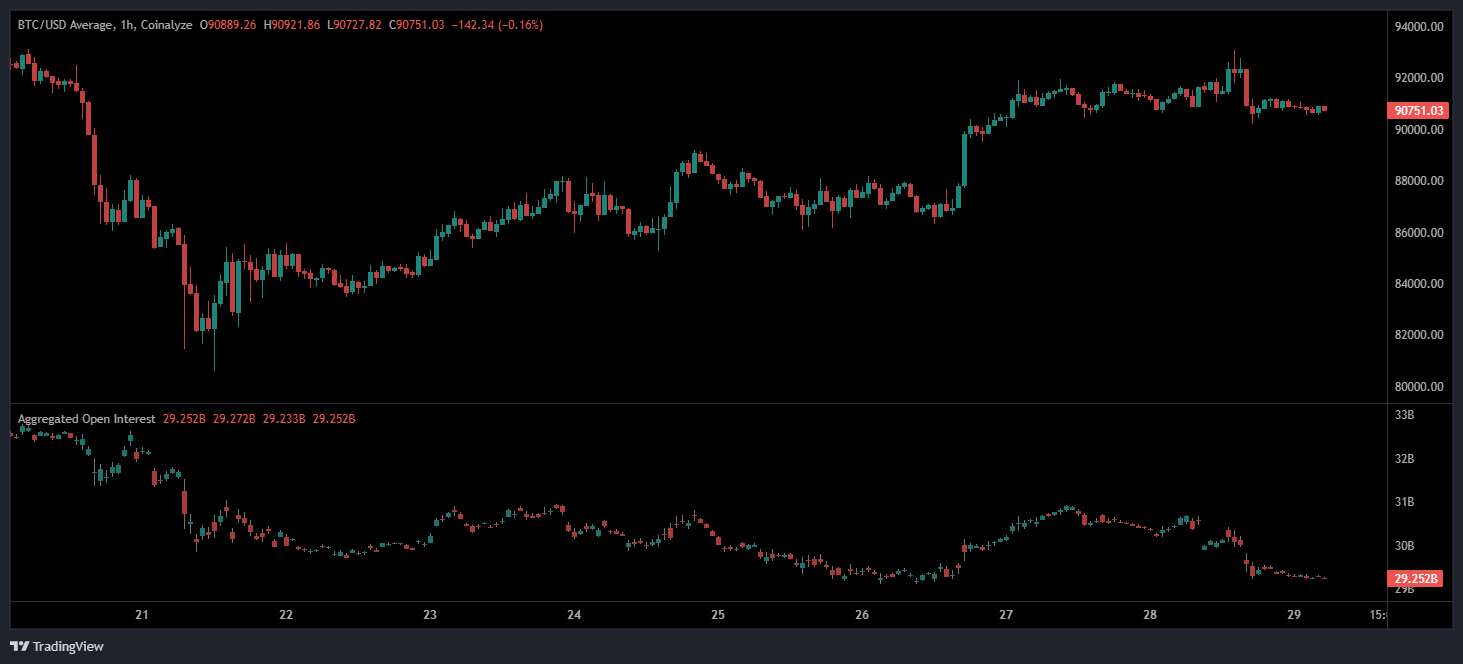Open the TradingView text link
Image resolution: width=1463 pixels, height=664 pixels.
68,647
